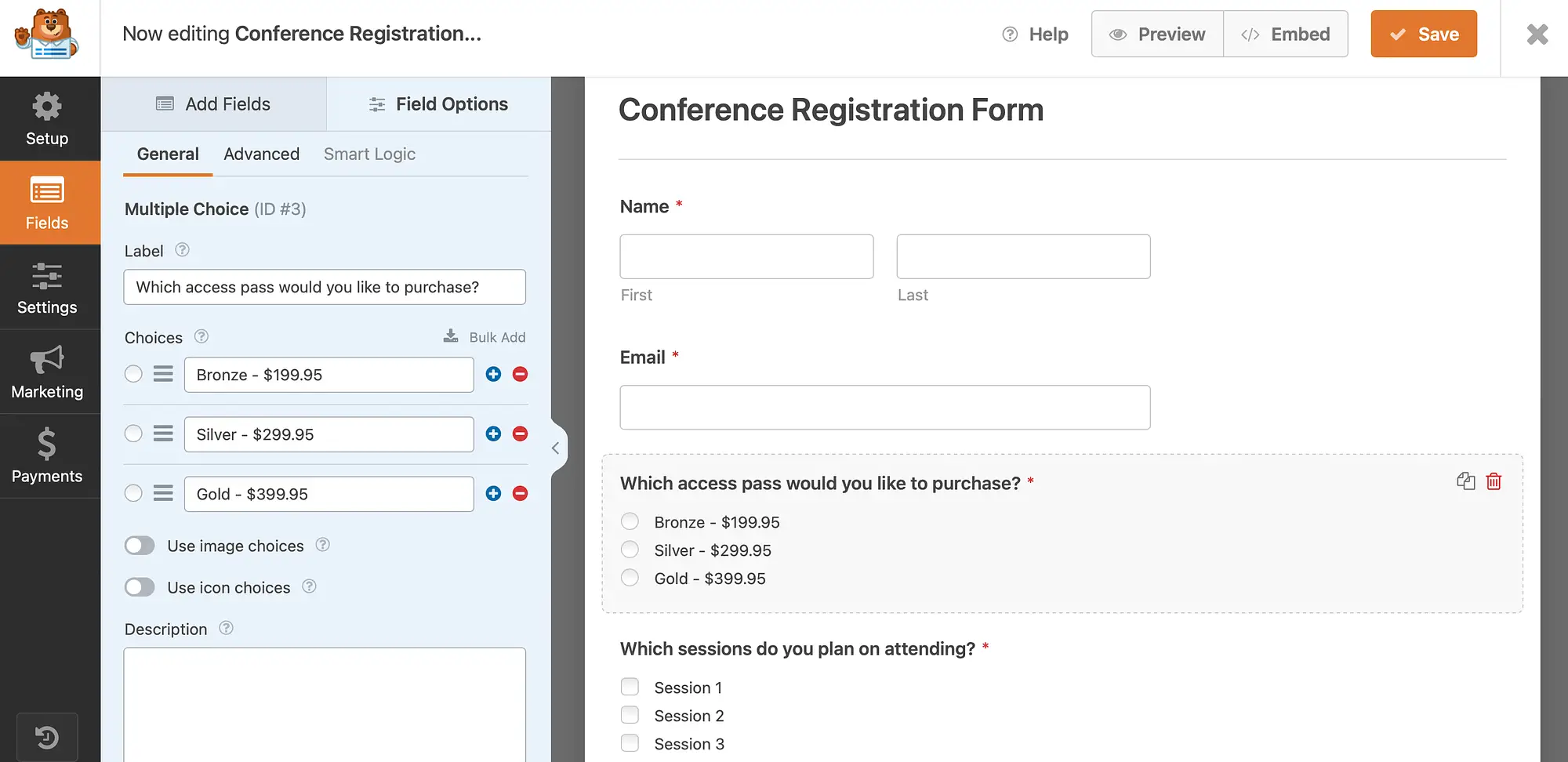Open the Add Fields tab
The height and width of the screenshot is (762, 1568).
click(x=213, y=104)
